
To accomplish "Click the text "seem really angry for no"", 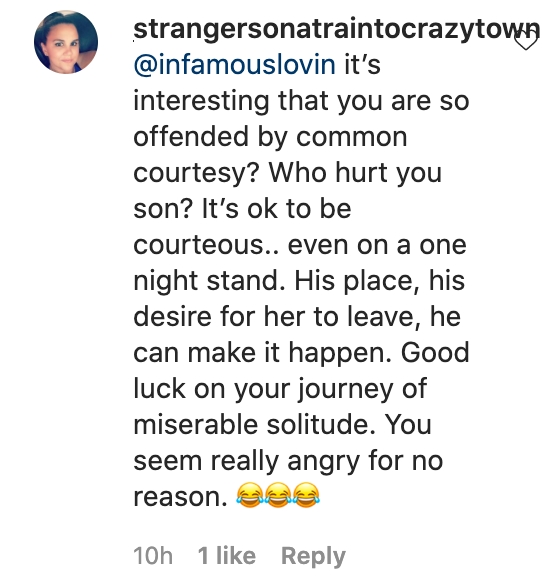I will (x=288, y=461).
